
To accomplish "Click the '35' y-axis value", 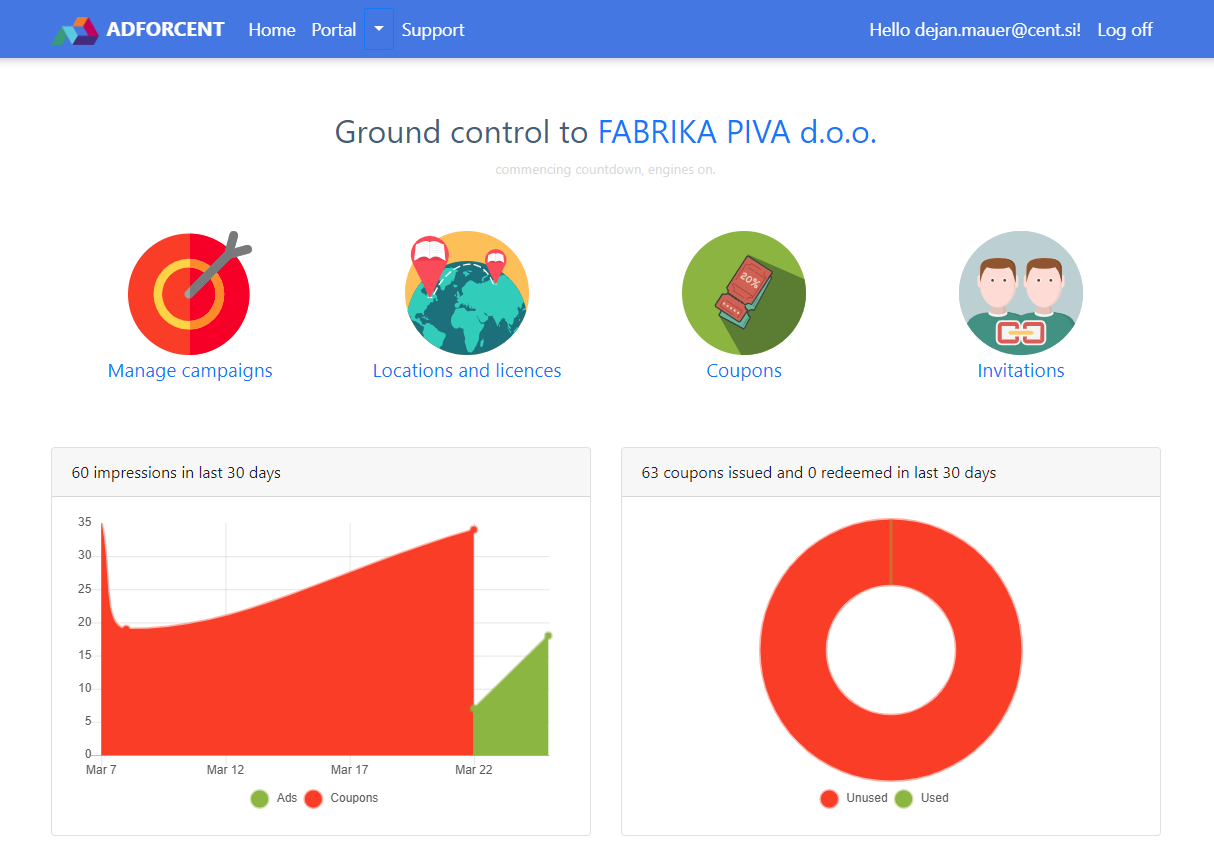I will [x=85, y=522].
